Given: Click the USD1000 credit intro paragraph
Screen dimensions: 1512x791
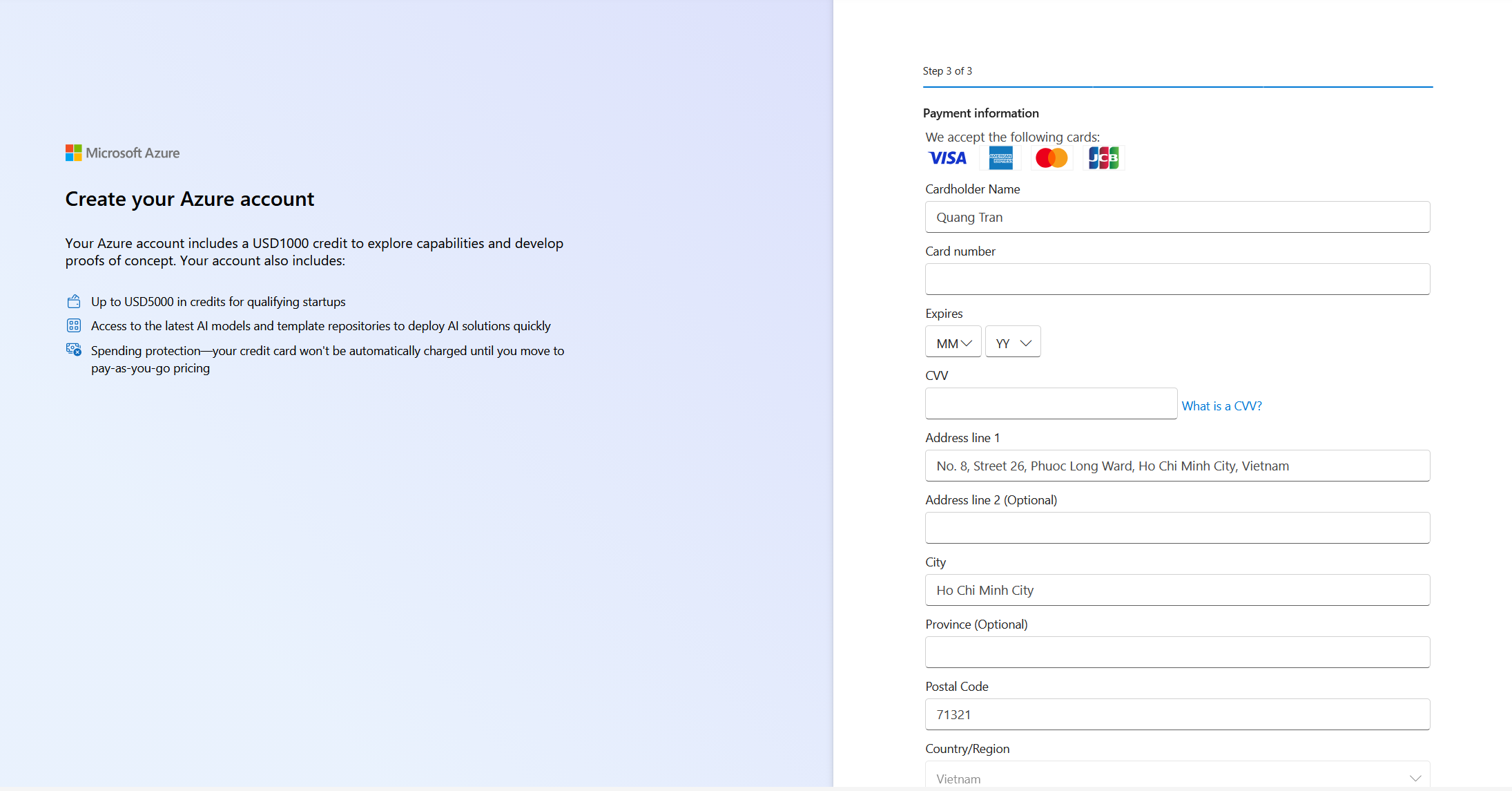Looking at the screenshot, I should pyautogui.click(x=314, y=252).
